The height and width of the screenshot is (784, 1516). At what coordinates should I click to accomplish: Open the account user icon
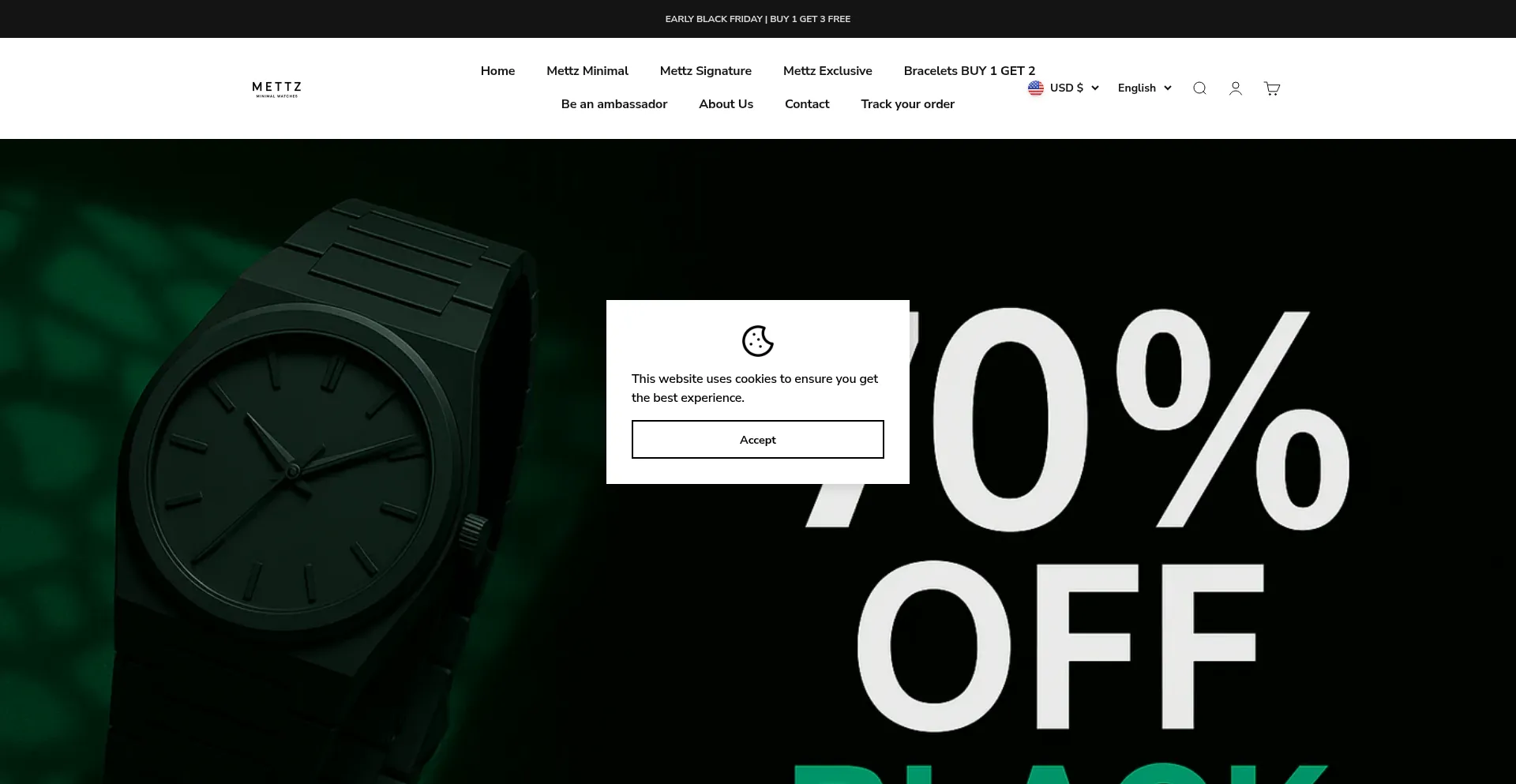point(1236,88)
